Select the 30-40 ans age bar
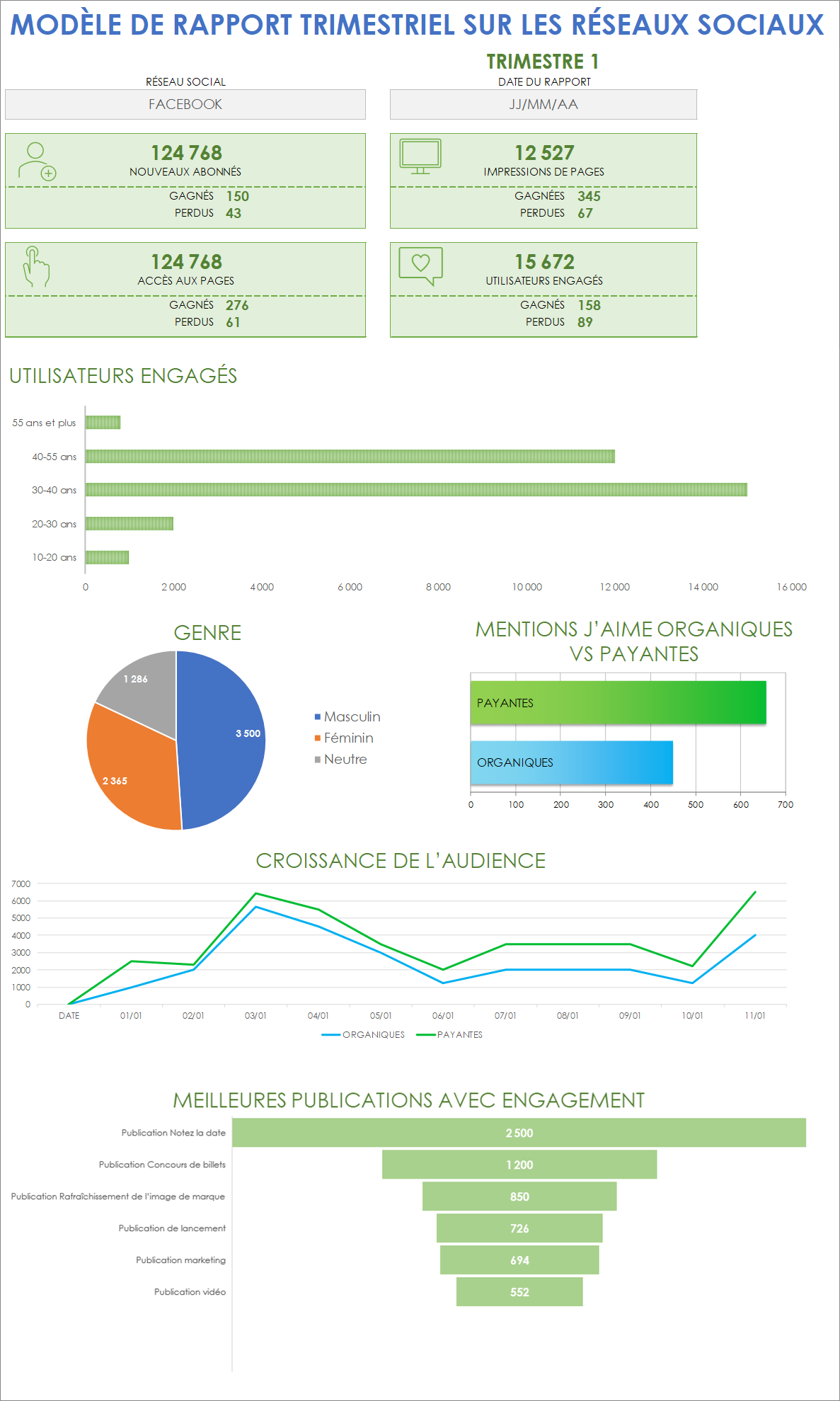Viewport: 840px width, 1401px height. click(x=416, y=490)
